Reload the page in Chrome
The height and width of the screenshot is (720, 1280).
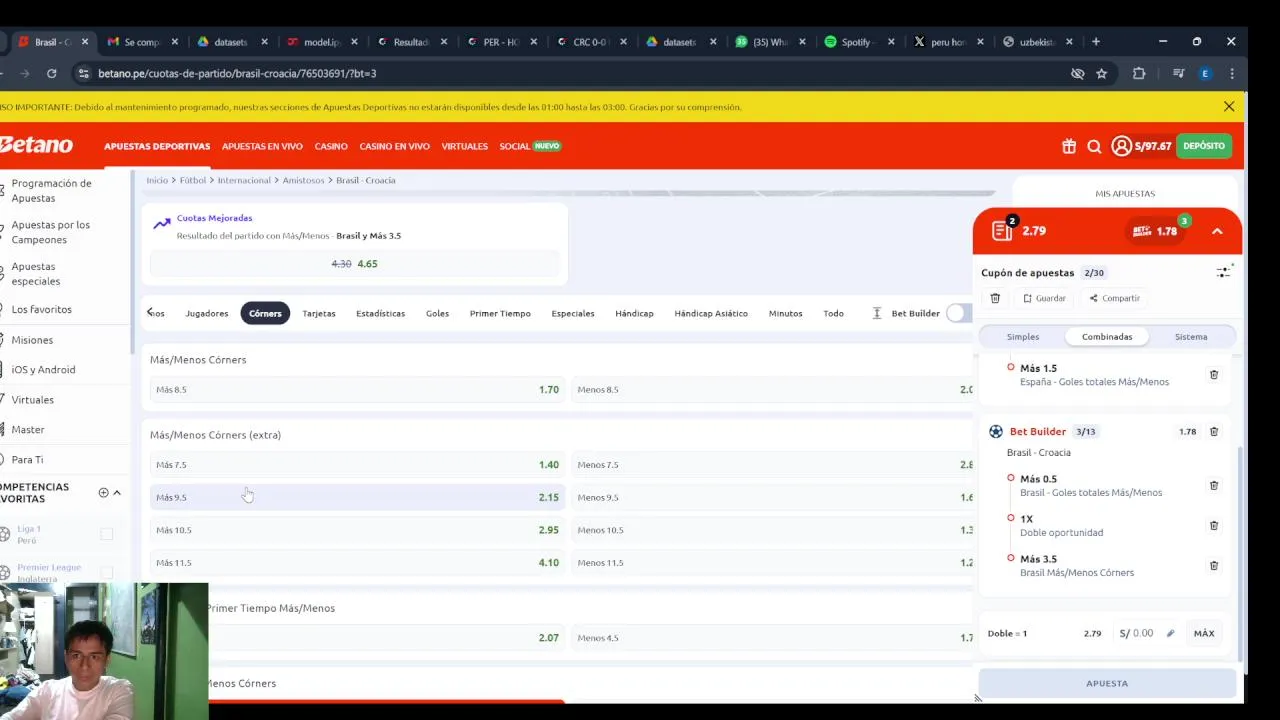51,73
